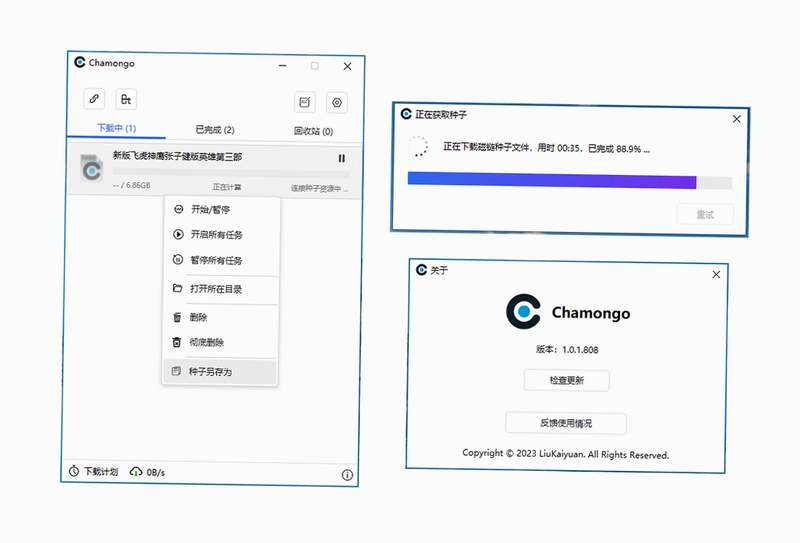Click the 正在计算 status text
800x543 pixels.
(x=227, y=187)
